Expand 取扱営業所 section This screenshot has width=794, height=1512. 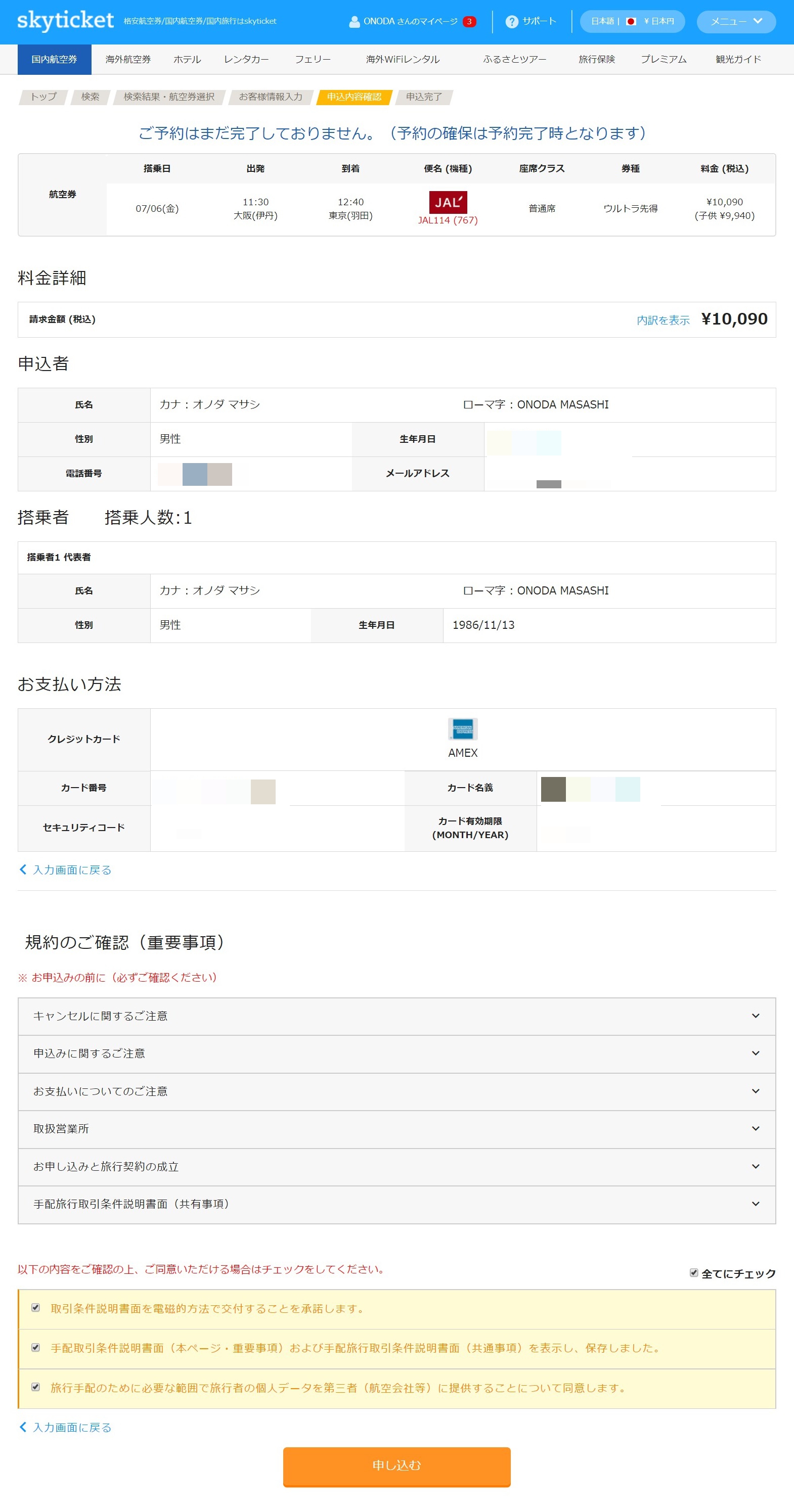pos(397,1129)
